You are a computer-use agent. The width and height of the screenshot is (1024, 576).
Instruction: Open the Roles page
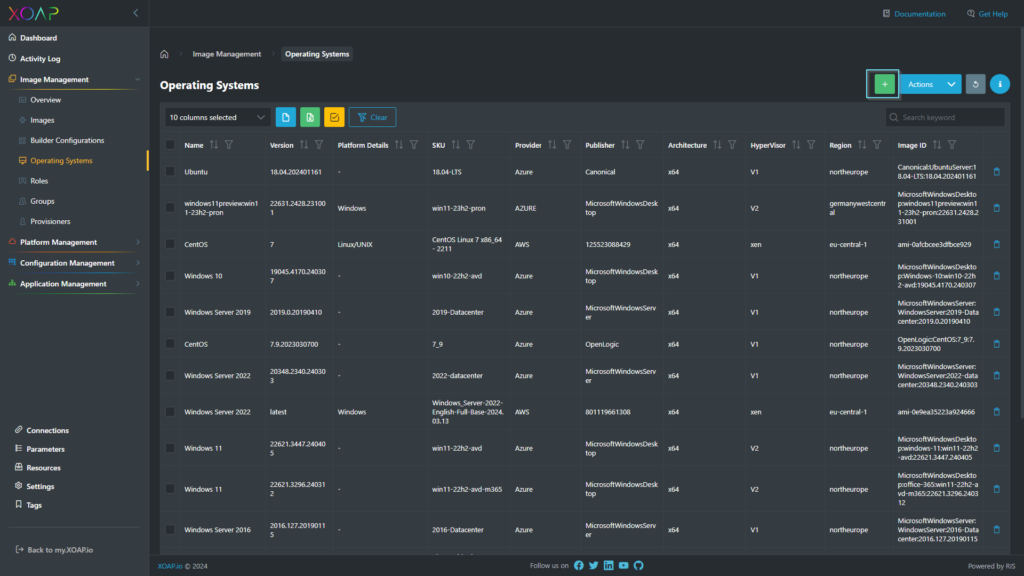click(x=39, y=181)
